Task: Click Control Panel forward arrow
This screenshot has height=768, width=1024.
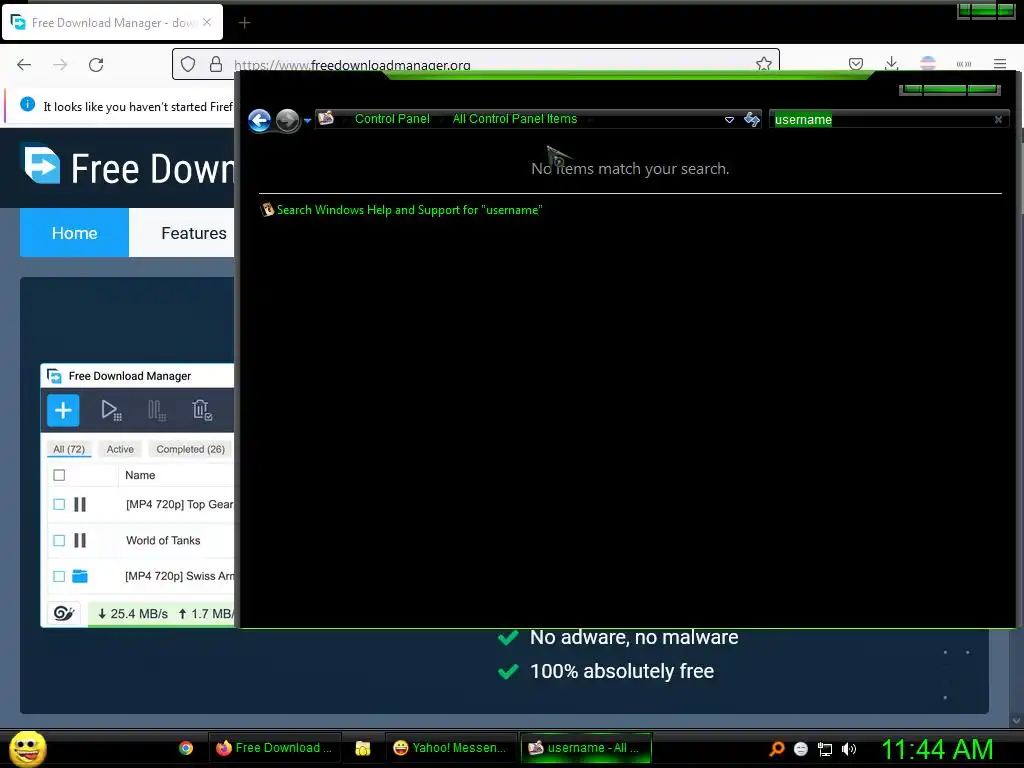Action: pos(287,120)
